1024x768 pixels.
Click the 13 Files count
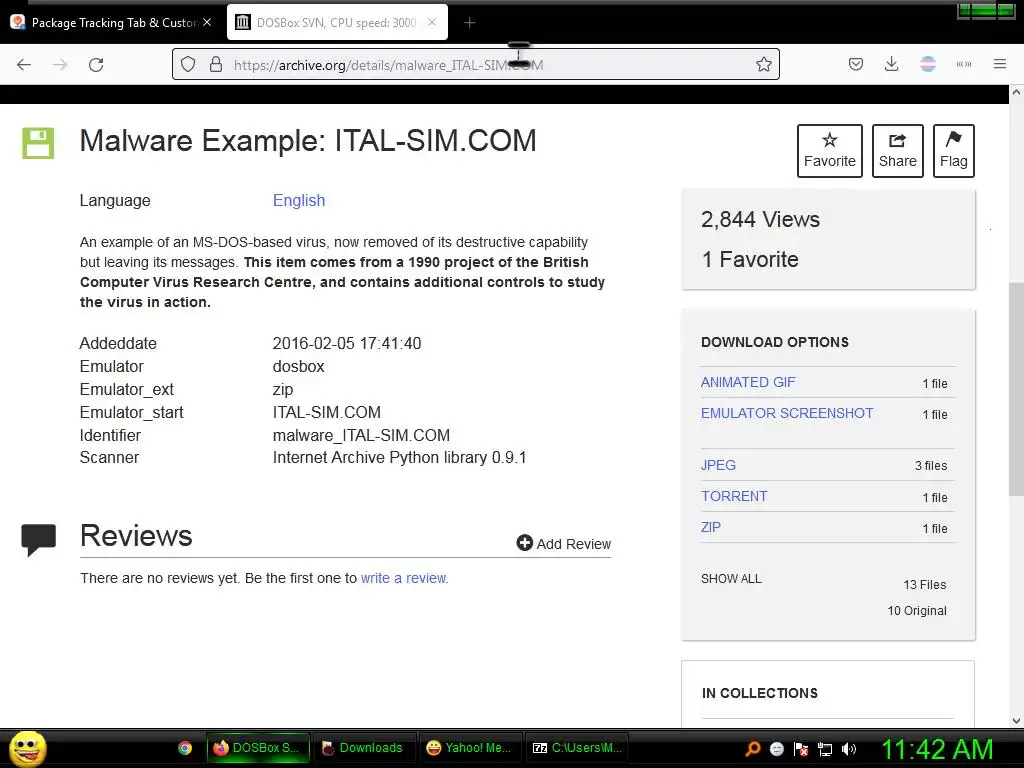click(x=925, y=584)
